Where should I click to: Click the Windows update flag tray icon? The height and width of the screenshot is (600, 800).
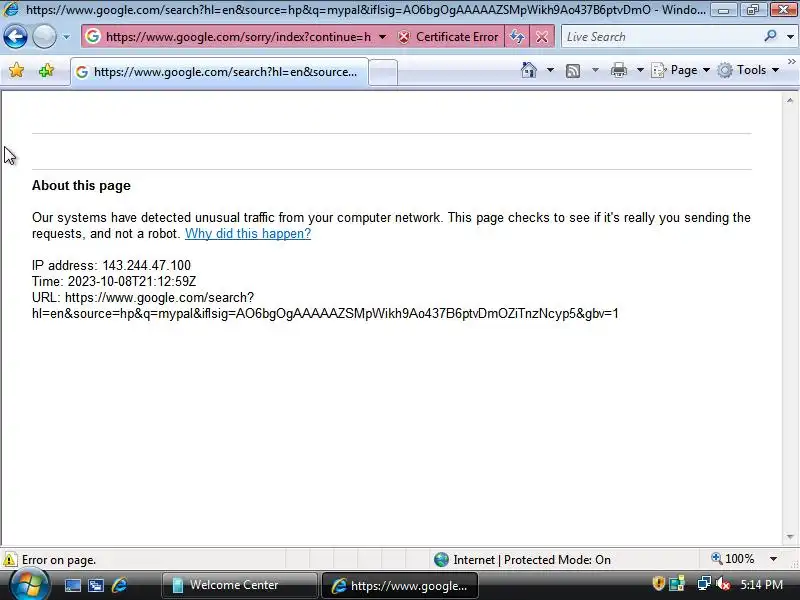677,583
